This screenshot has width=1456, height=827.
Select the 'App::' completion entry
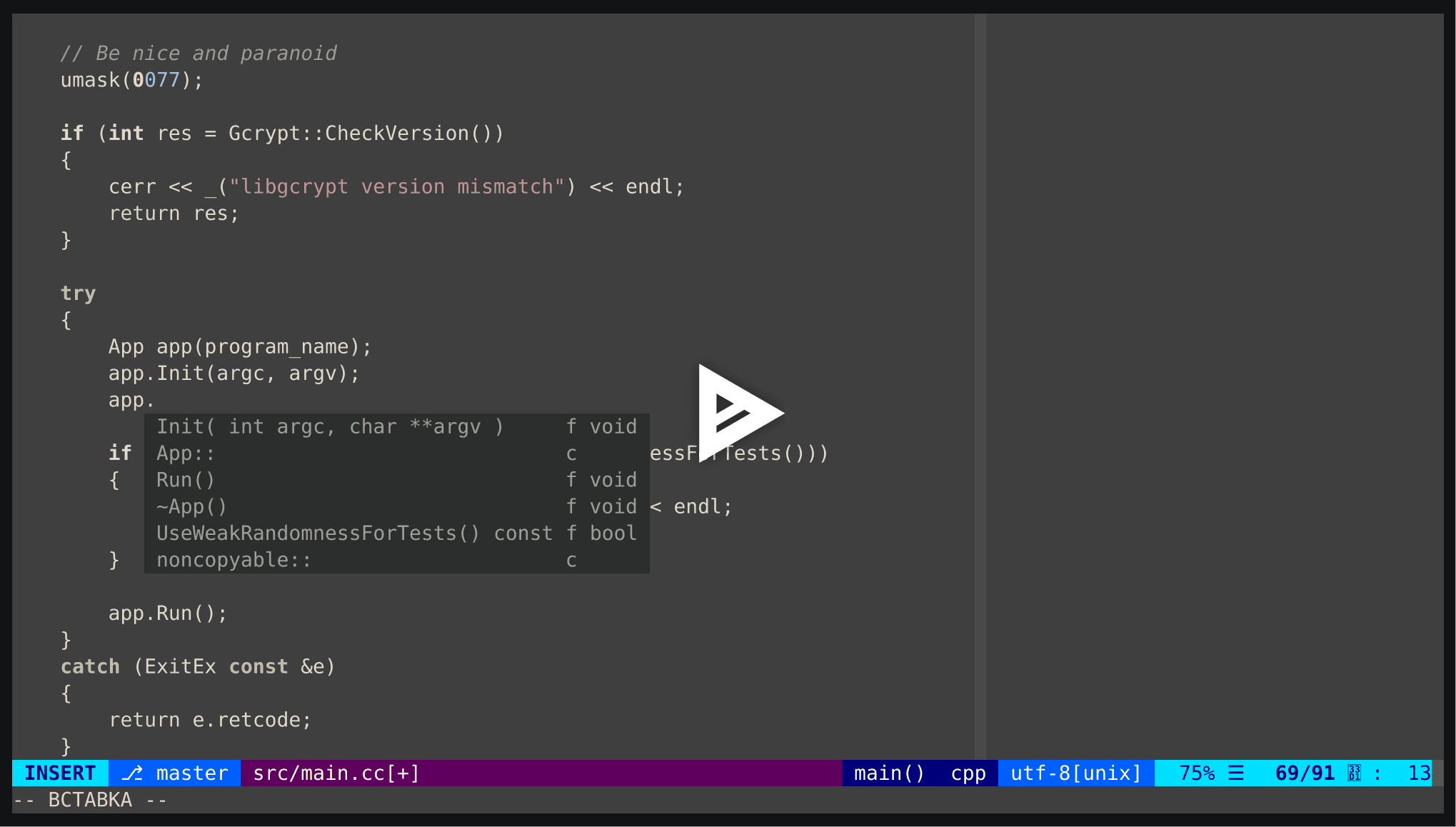(397, 453)
